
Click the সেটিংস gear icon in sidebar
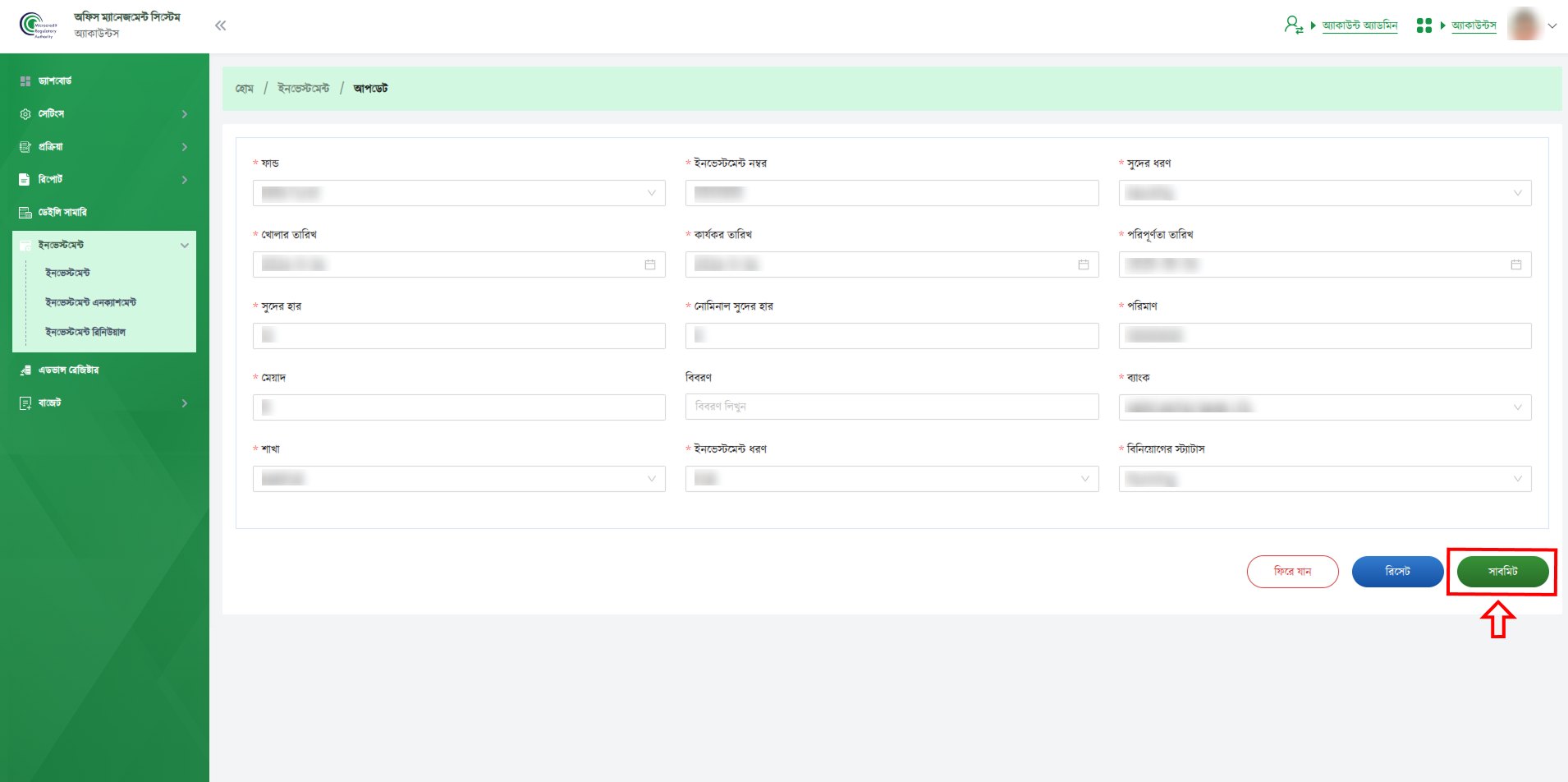tap(25, 114)
